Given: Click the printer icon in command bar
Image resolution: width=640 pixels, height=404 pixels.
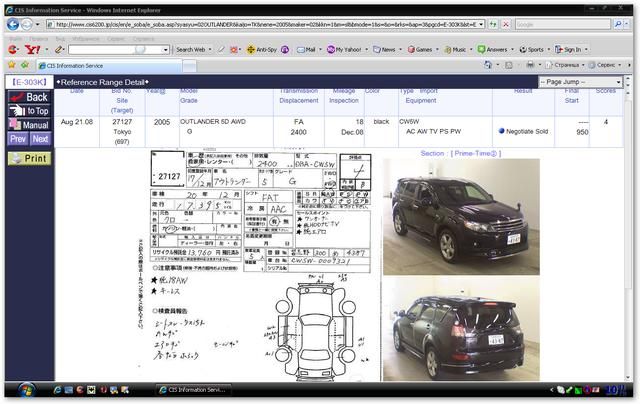Looking at the screenshot, I should pos(530,65).
